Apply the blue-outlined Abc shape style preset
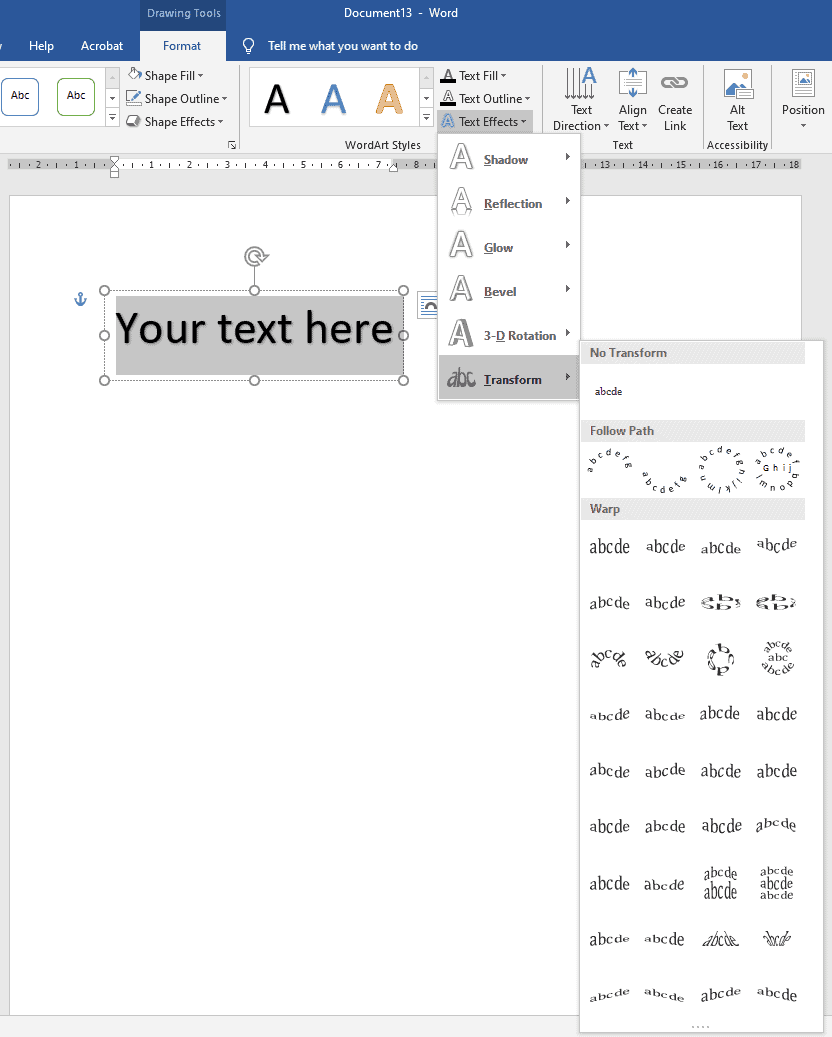 (x=20, y=96)
